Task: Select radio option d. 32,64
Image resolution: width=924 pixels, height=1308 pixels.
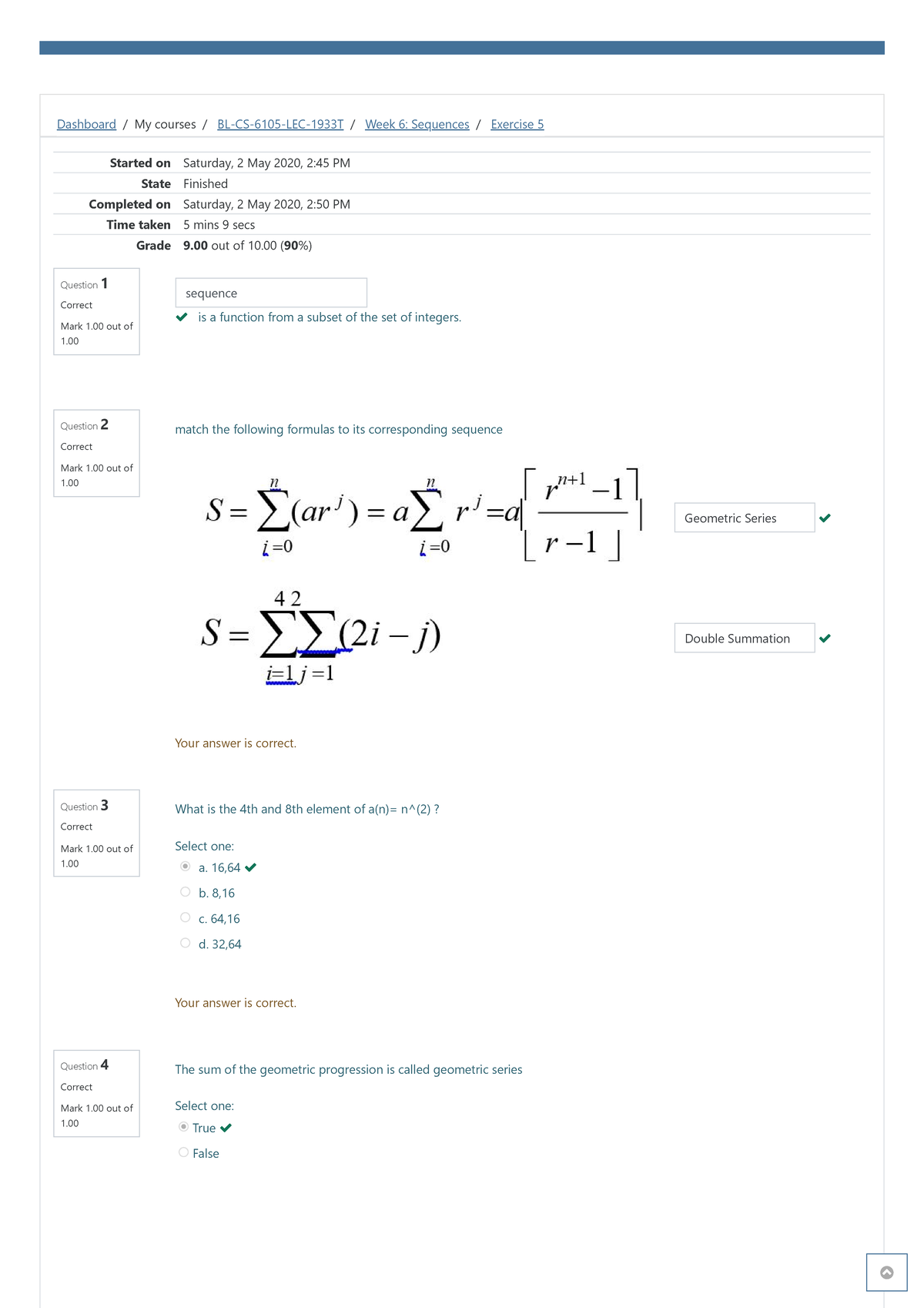Action: (185, 943)
